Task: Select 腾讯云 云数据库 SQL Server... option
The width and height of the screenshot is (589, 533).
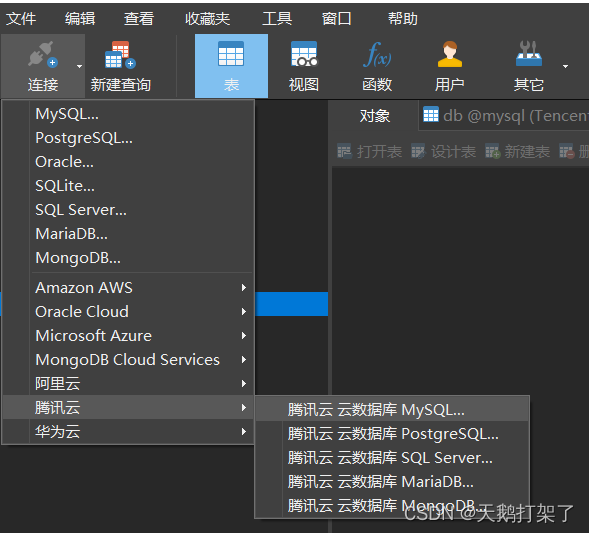Action: coord(392,458)
